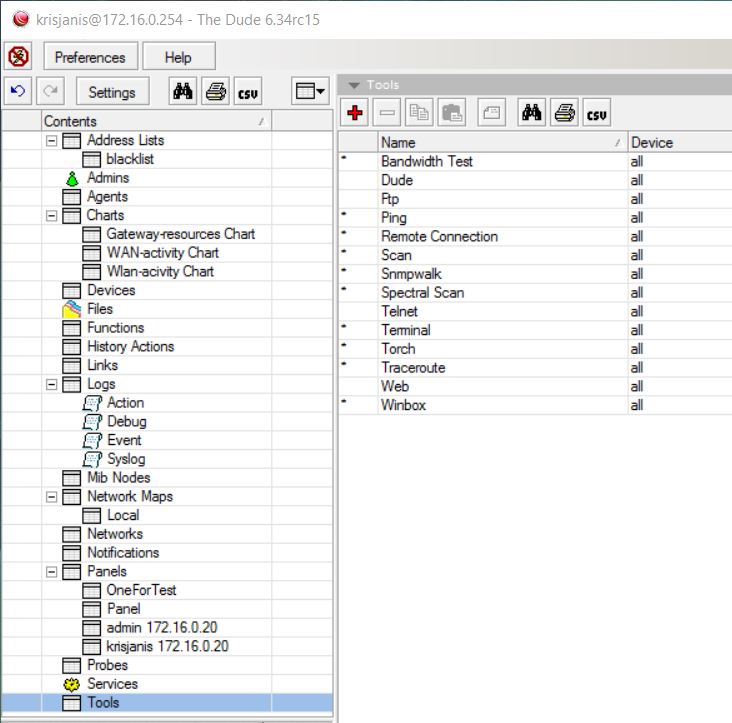Open Gateway-resources Chart

tap(180, 234)
